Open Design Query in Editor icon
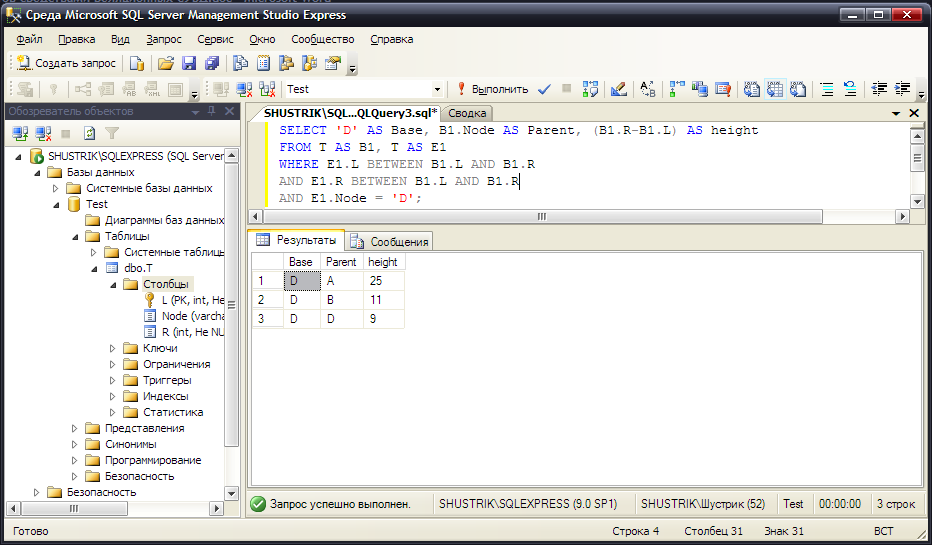The image size is (932, 545). [619, 89]
